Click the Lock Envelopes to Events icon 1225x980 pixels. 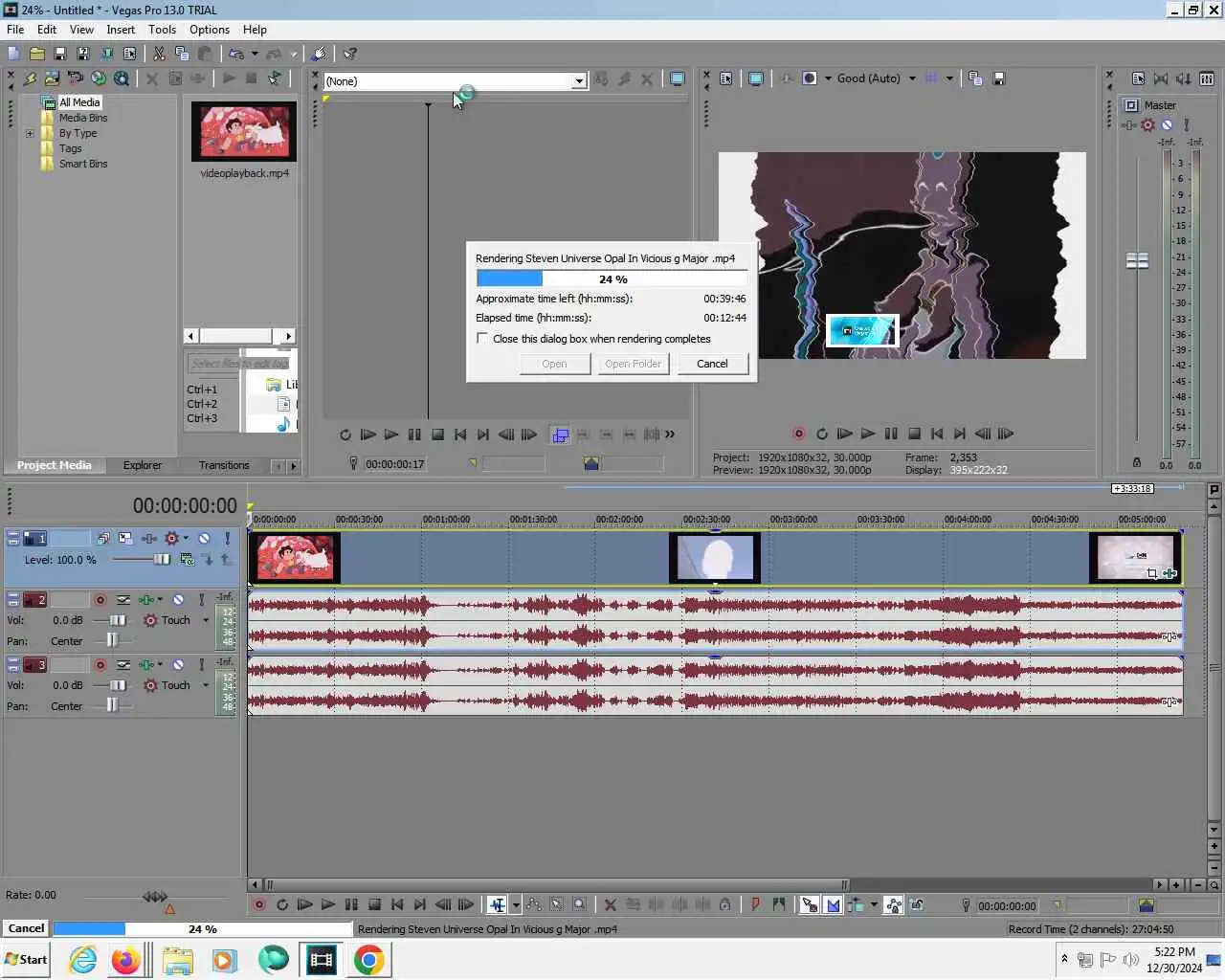(x=893, y=904)
